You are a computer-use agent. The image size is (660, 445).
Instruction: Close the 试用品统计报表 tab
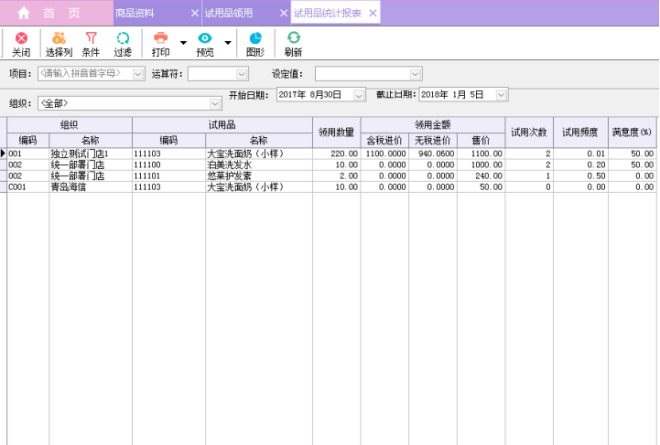click(x=373, y=13)
